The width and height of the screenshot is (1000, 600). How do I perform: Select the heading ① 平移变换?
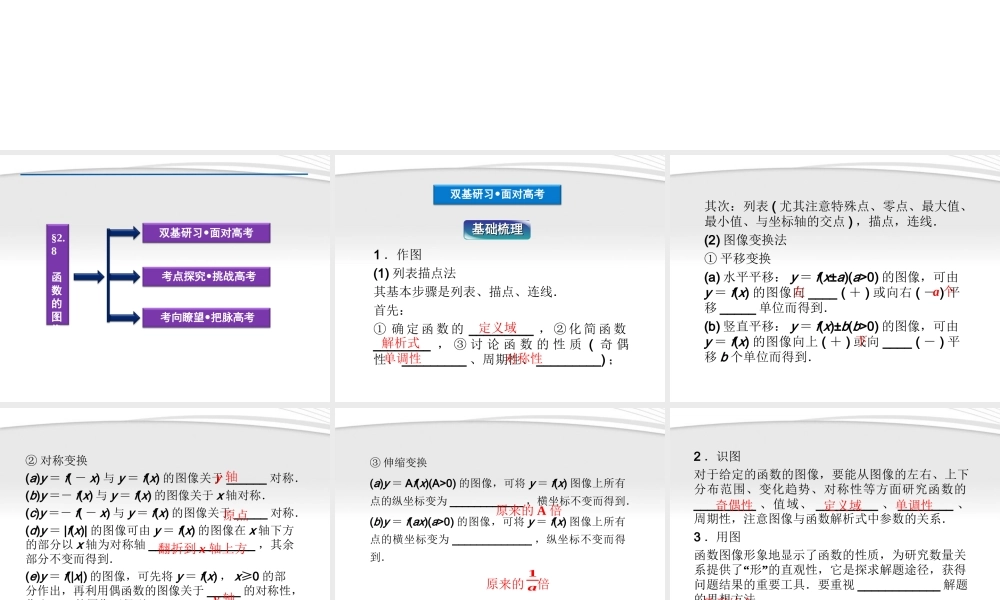738,259
